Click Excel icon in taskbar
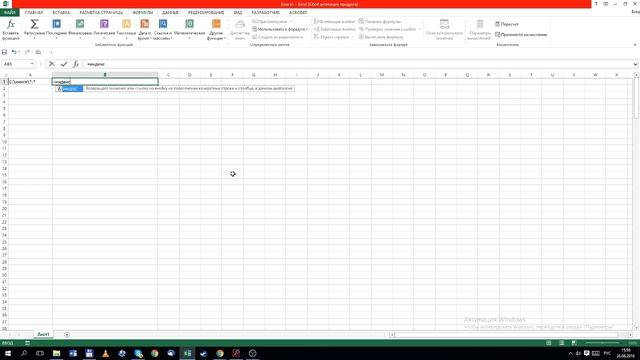Image resolution: width=640 pixels, height=360 pixels. point(187,353)
